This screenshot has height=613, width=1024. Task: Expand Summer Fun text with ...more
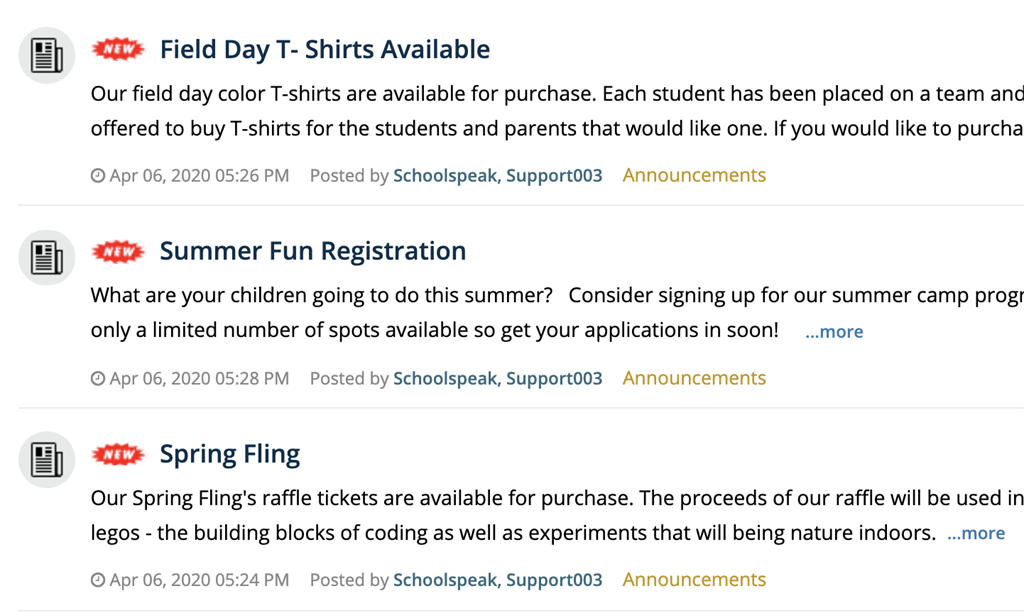(834, 332)
